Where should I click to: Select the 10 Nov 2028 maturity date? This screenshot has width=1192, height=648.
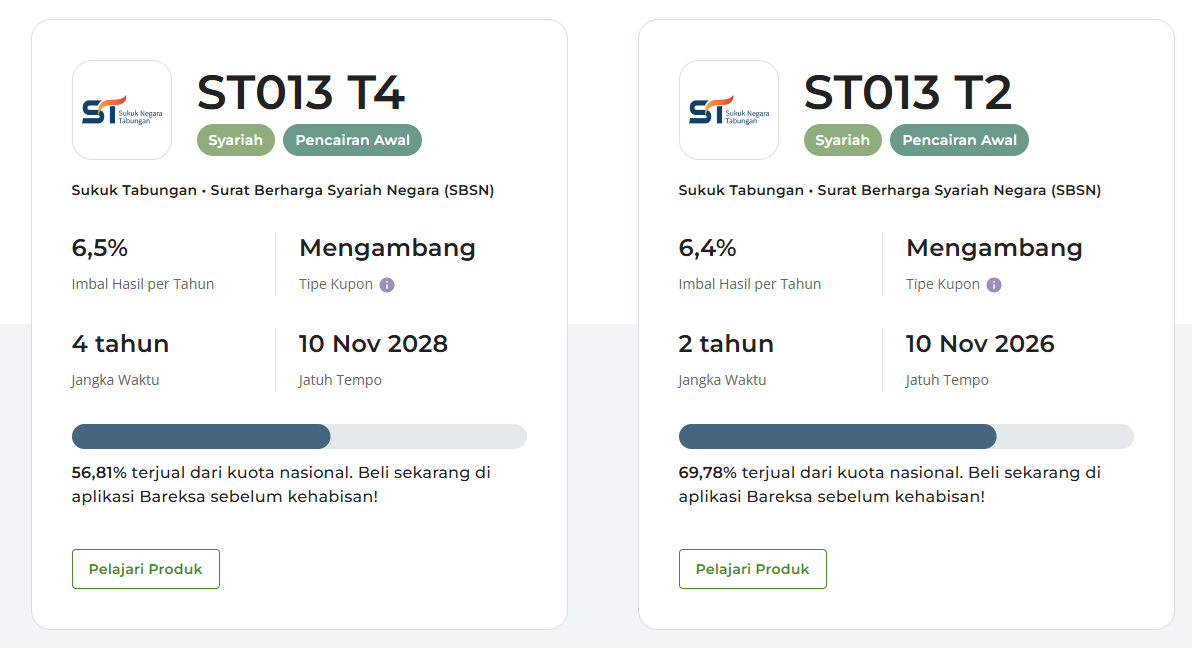click(x=373, y=344)
